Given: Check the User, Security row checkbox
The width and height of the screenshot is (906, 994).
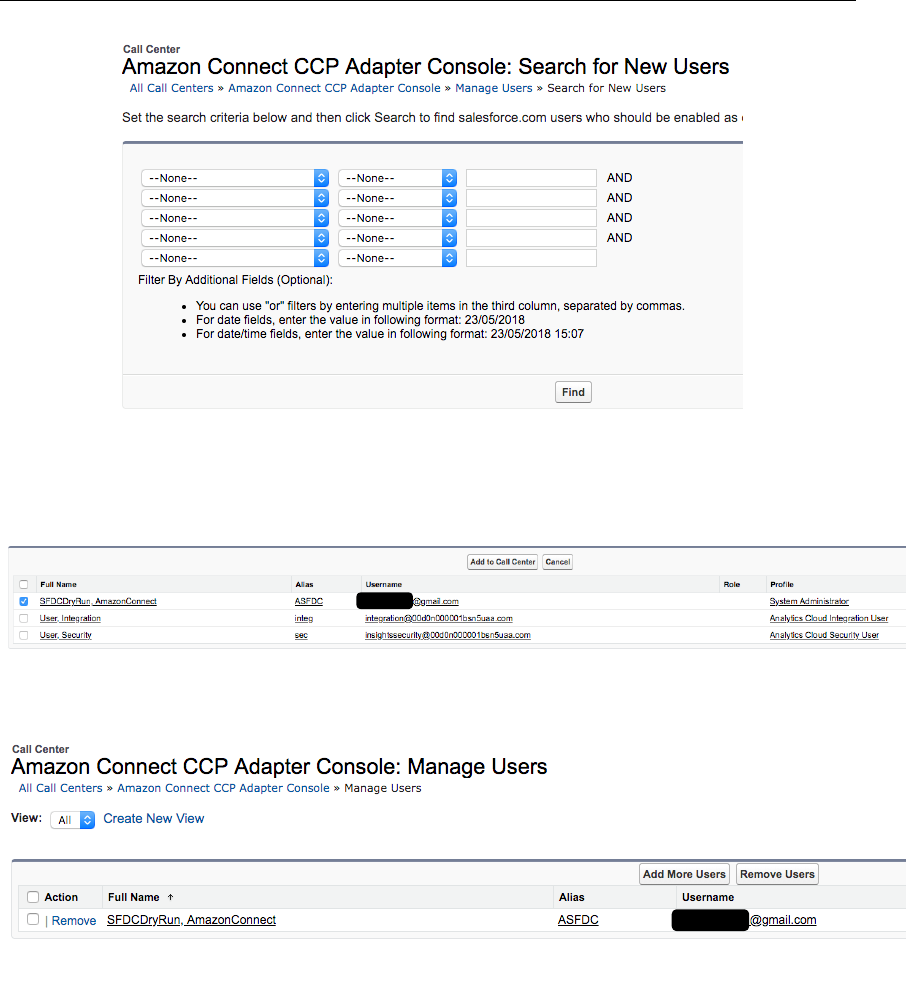Looking at the screenshot, I should point(23,635).
